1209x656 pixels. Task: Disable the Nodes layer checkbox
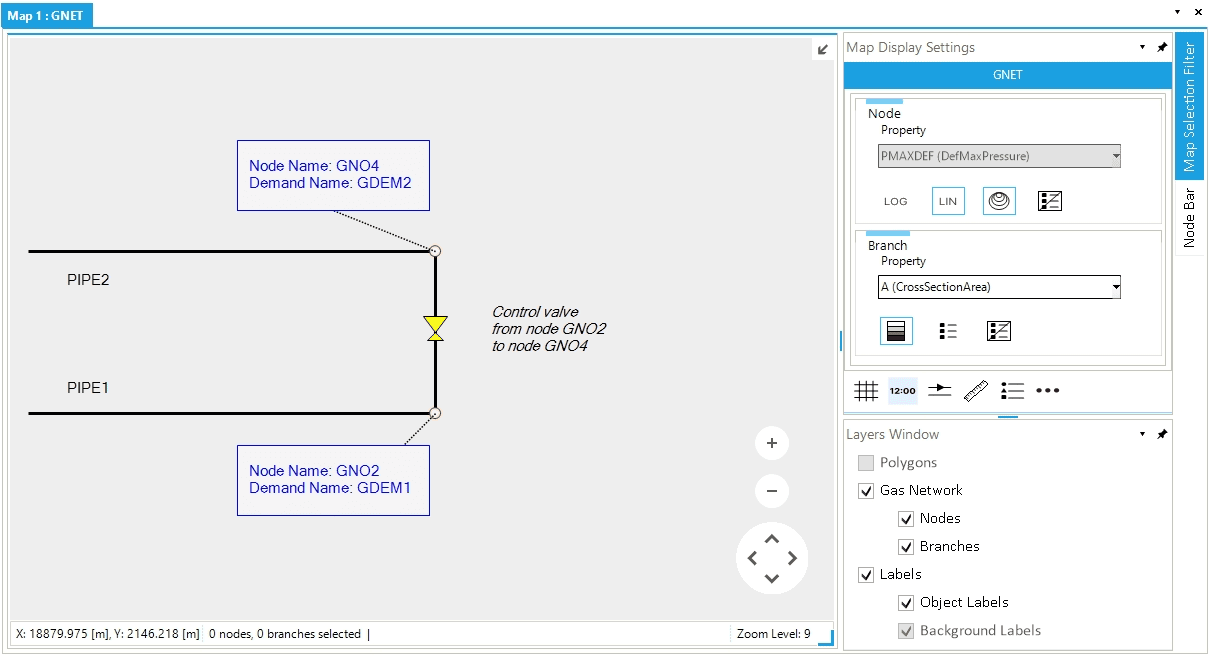(906, 519)
